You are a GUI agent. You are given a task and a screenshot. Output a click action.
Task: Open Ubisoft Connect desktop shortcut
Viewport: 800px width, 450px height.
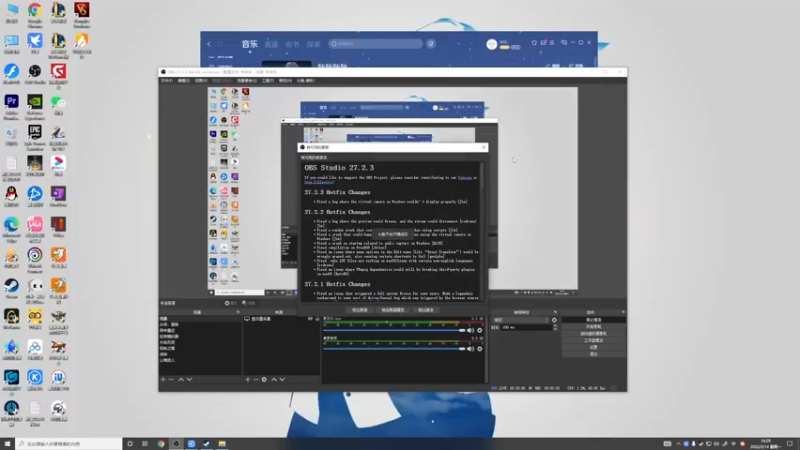[x=35, y=259]
